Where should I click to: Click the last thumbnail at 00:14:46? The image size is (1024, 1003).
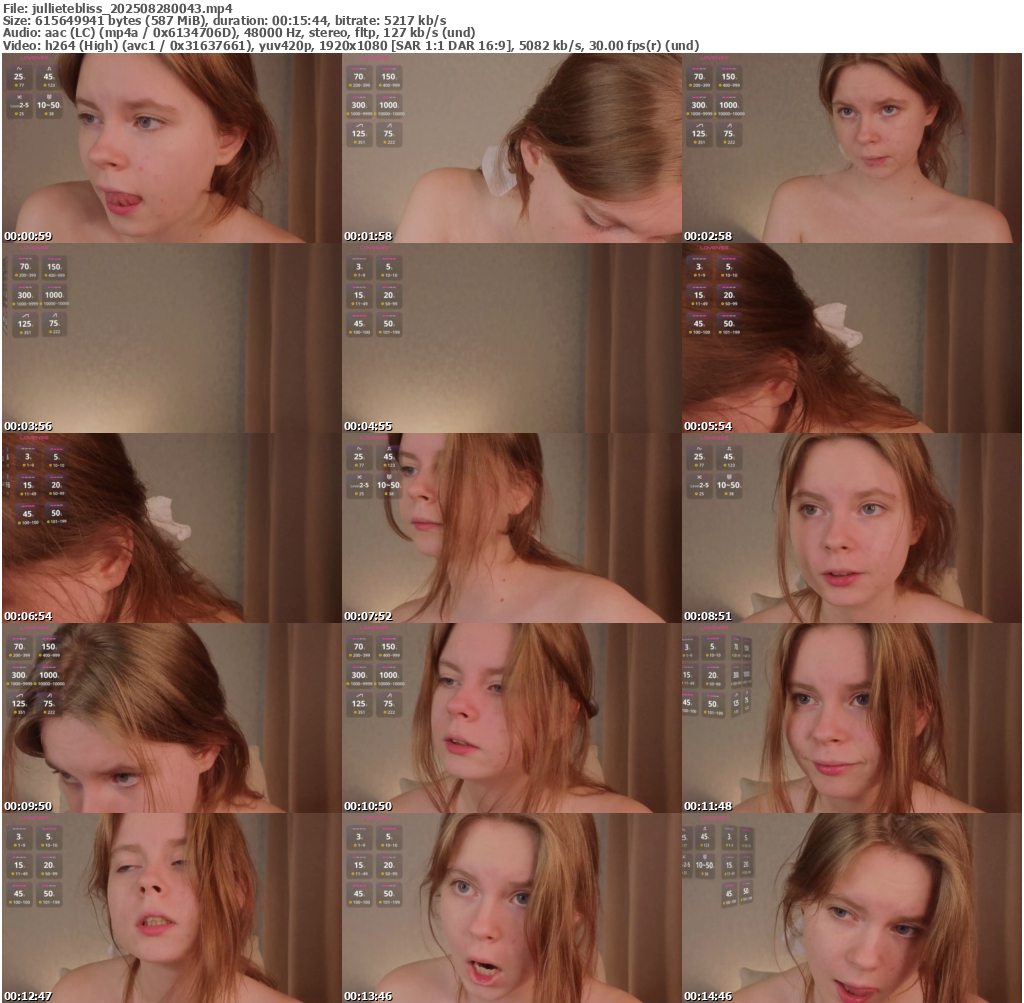(851, 908)
